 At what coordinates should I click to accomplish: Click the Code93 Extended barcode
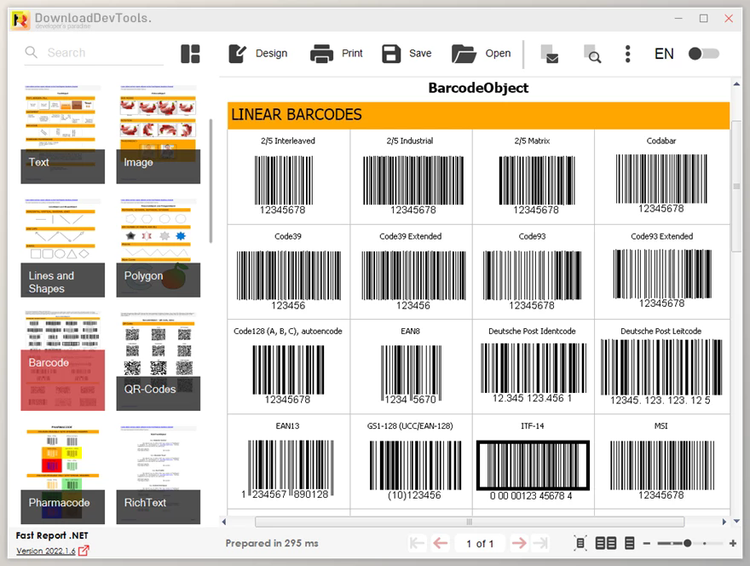pos(662,279)
